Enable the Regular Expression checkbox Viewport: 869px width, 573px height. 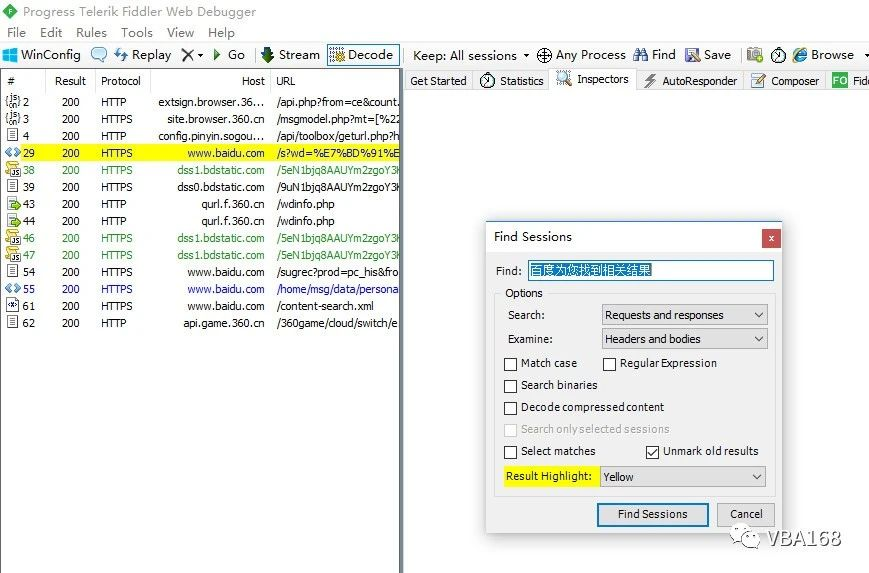(x=609, y=364)
